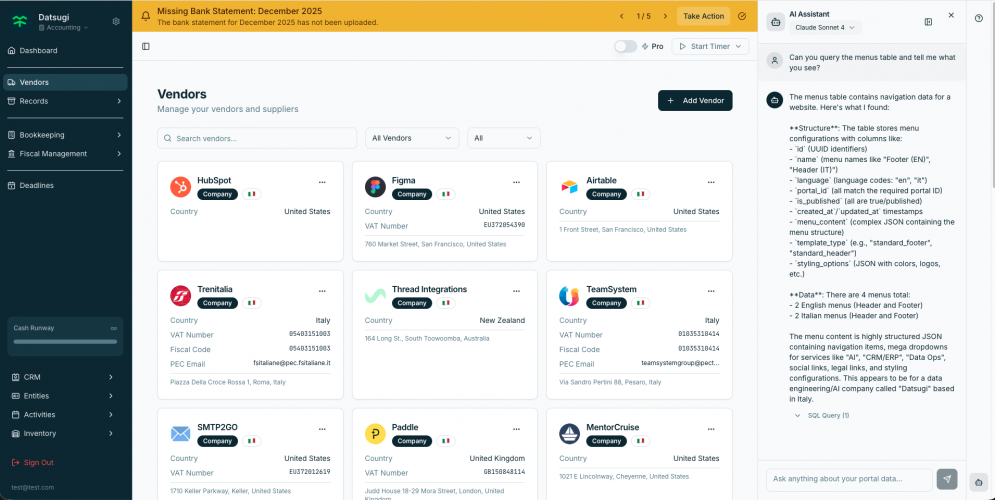Viewport: 995px width, 500px height.
Task: Click Sign Out
Action: [x=33, y=463]
